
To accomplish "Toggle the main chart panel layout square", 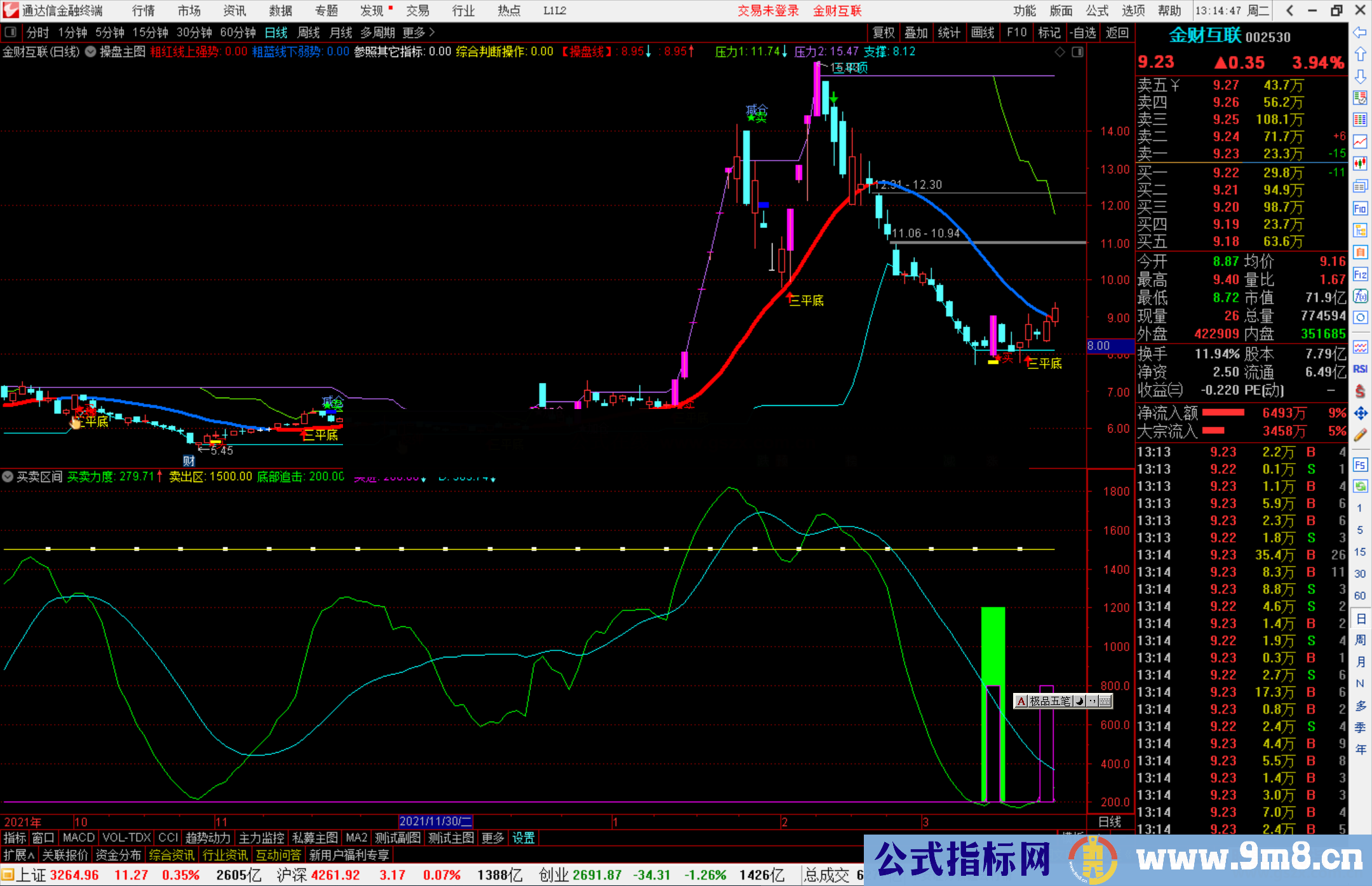I will click(1077, 52).
